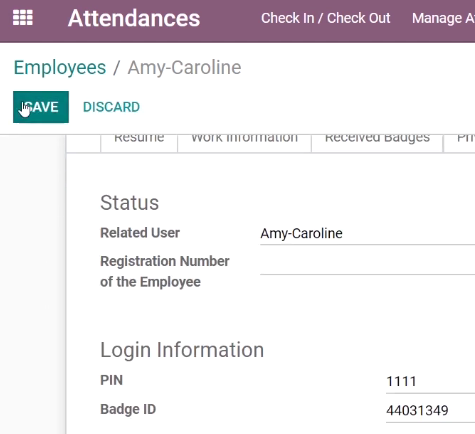Click the Registration Number of the Employee label

165,271
